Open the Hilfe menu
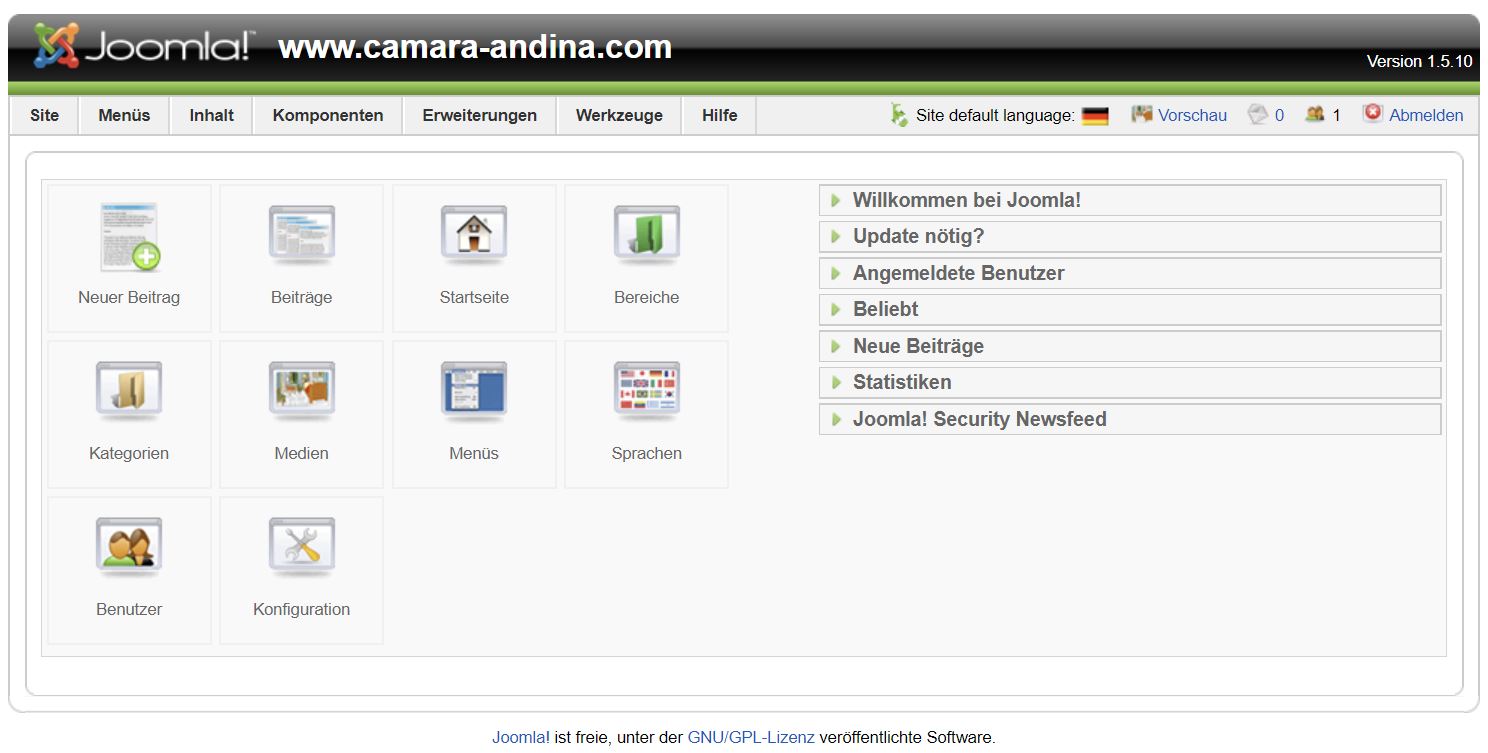The image size is (1488, 753). [719, 115]
